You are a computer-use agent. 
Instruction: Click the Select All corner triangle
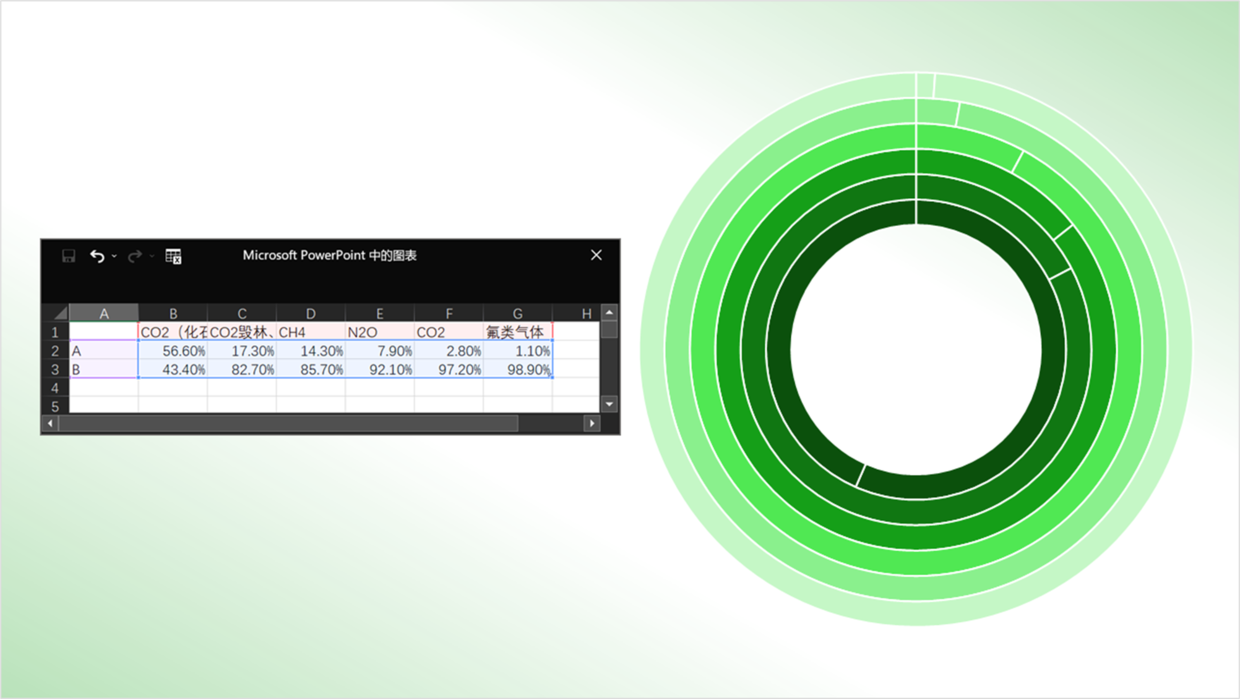59,313
